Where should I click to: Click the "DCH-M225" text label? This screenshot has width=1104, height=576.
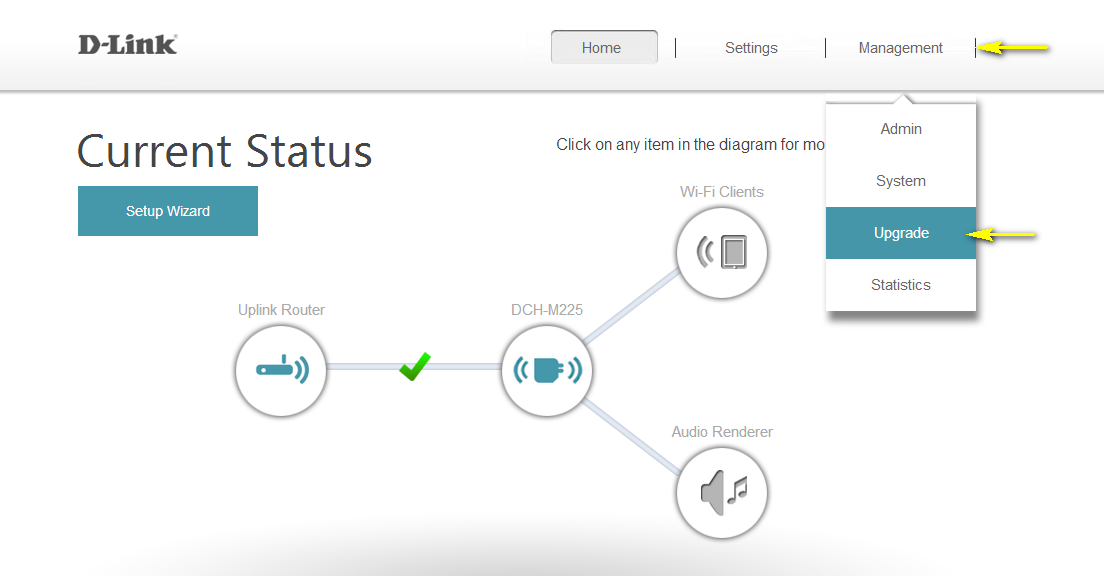[547, 310]
